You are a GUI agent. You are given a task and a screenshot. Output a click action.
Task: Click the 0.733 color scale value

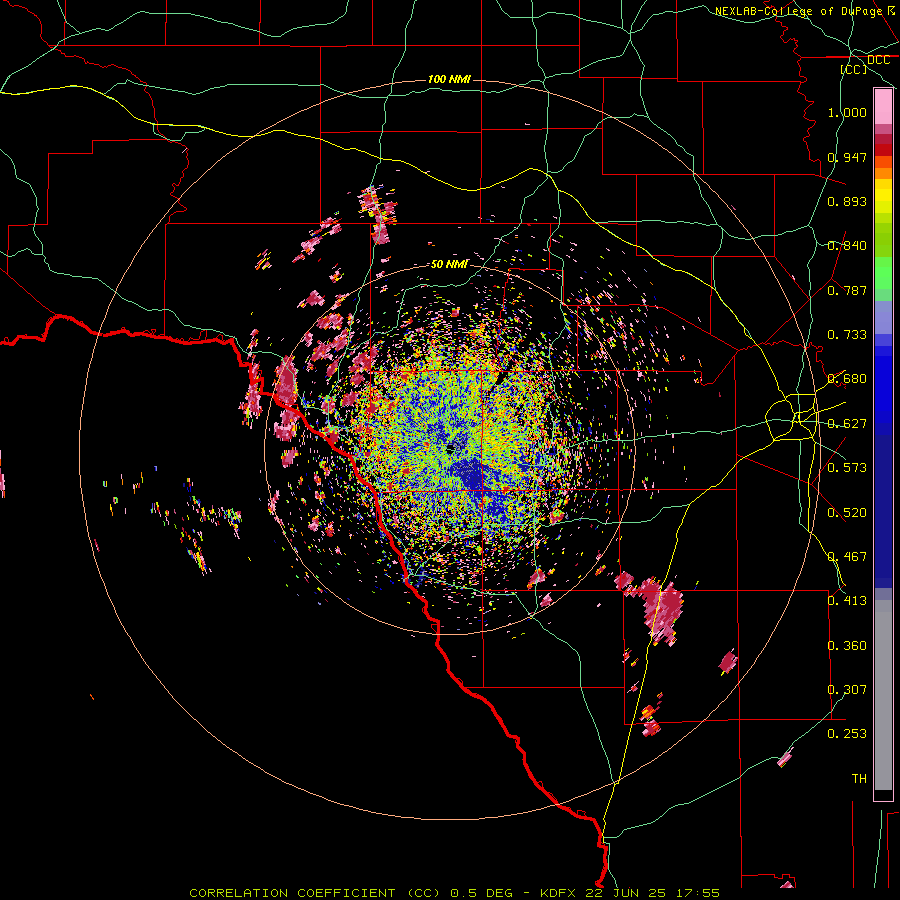pos(847,335)
